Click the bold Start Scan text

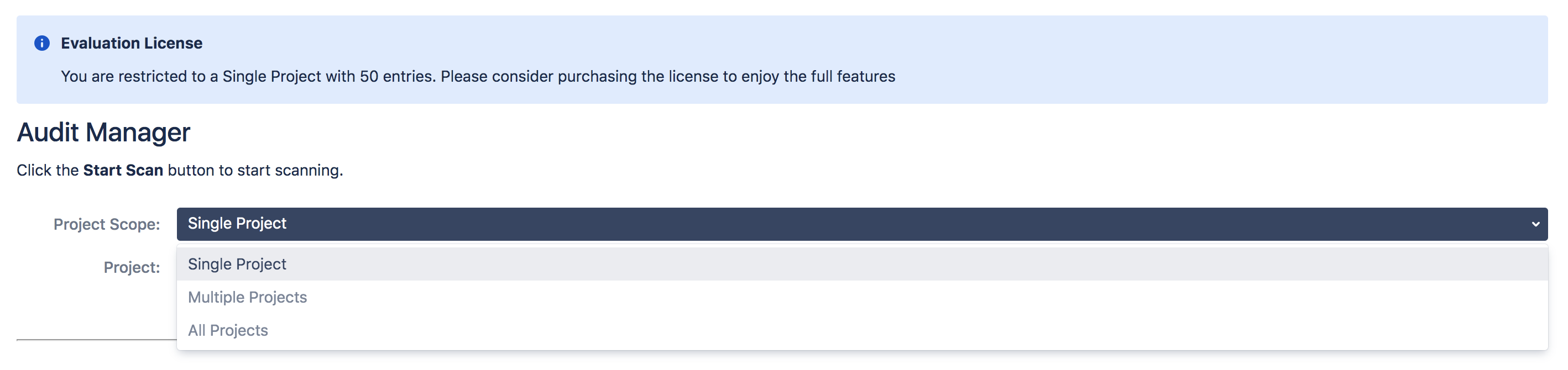(123, 170)
